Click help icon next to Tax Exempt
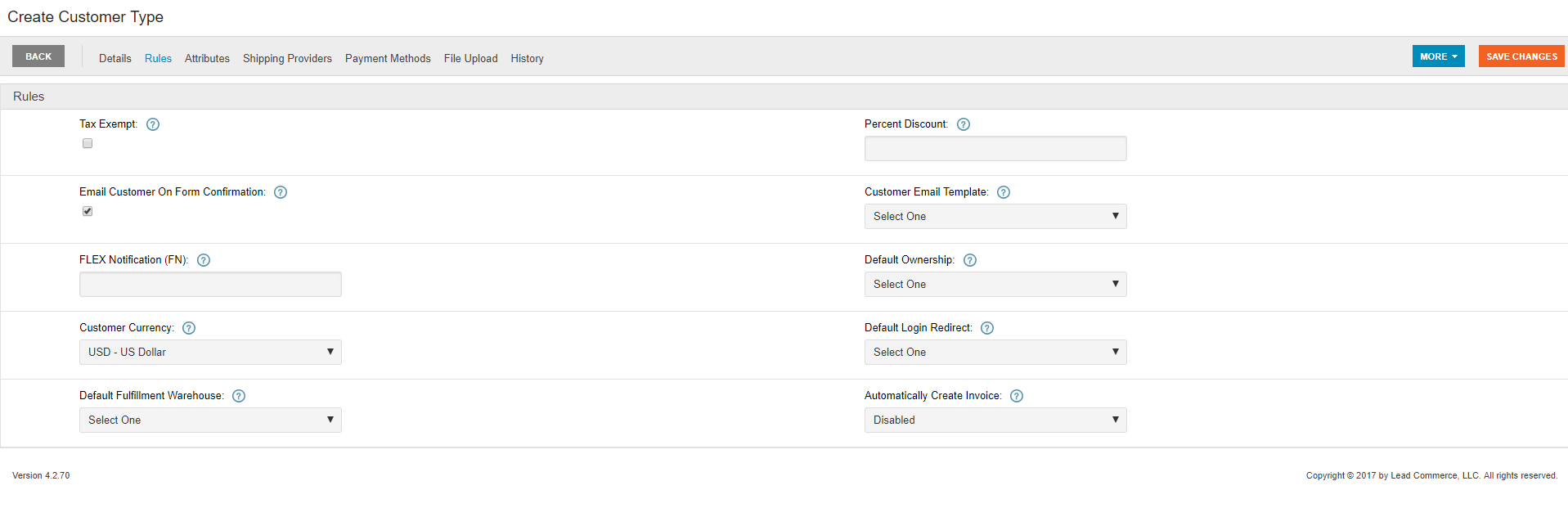The image size is (1568, 517). click(x=153, y=124)
